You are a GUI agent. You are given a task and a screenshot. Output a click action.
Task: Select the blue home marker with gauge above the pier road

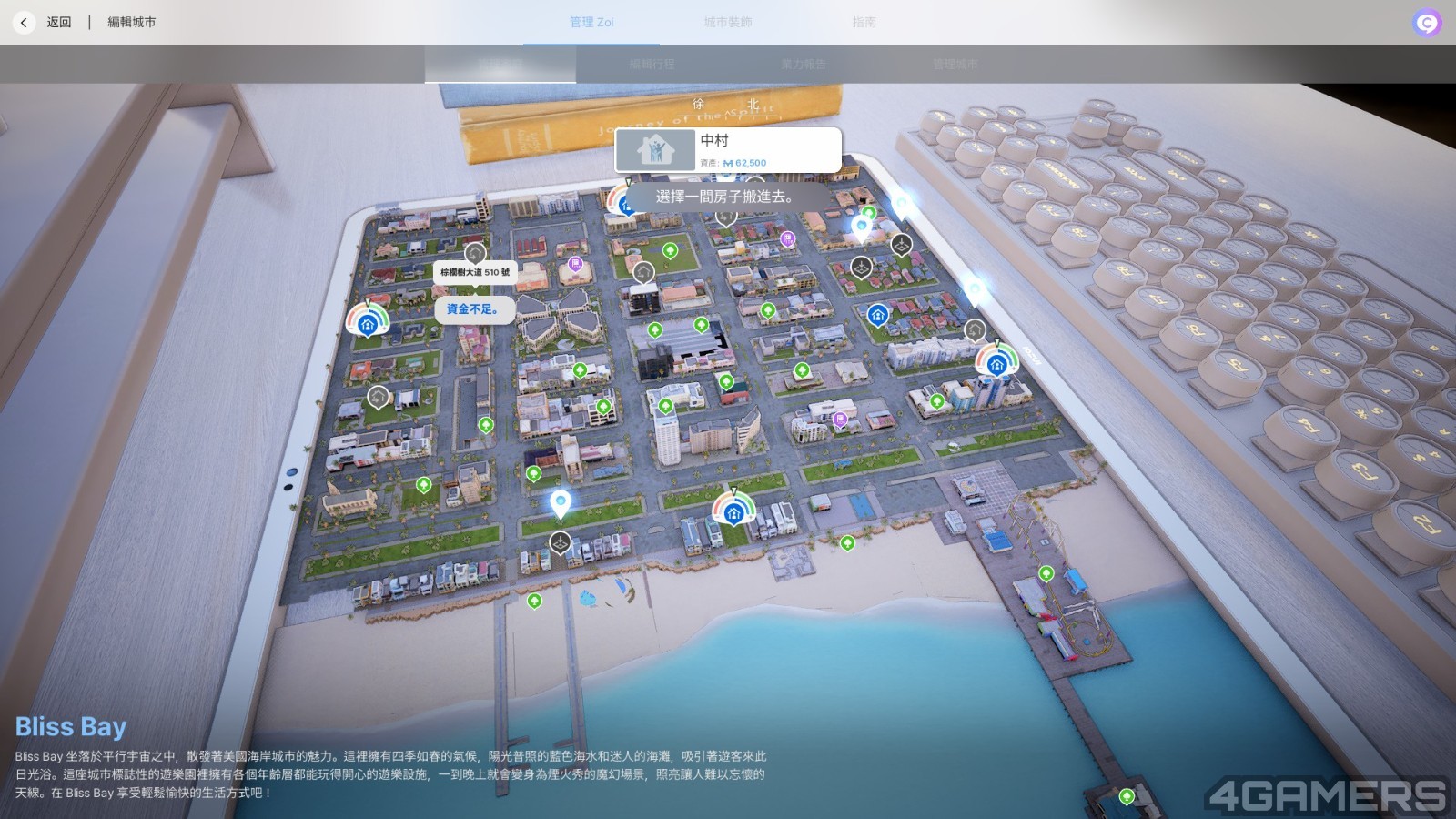(x=996, y=361)
